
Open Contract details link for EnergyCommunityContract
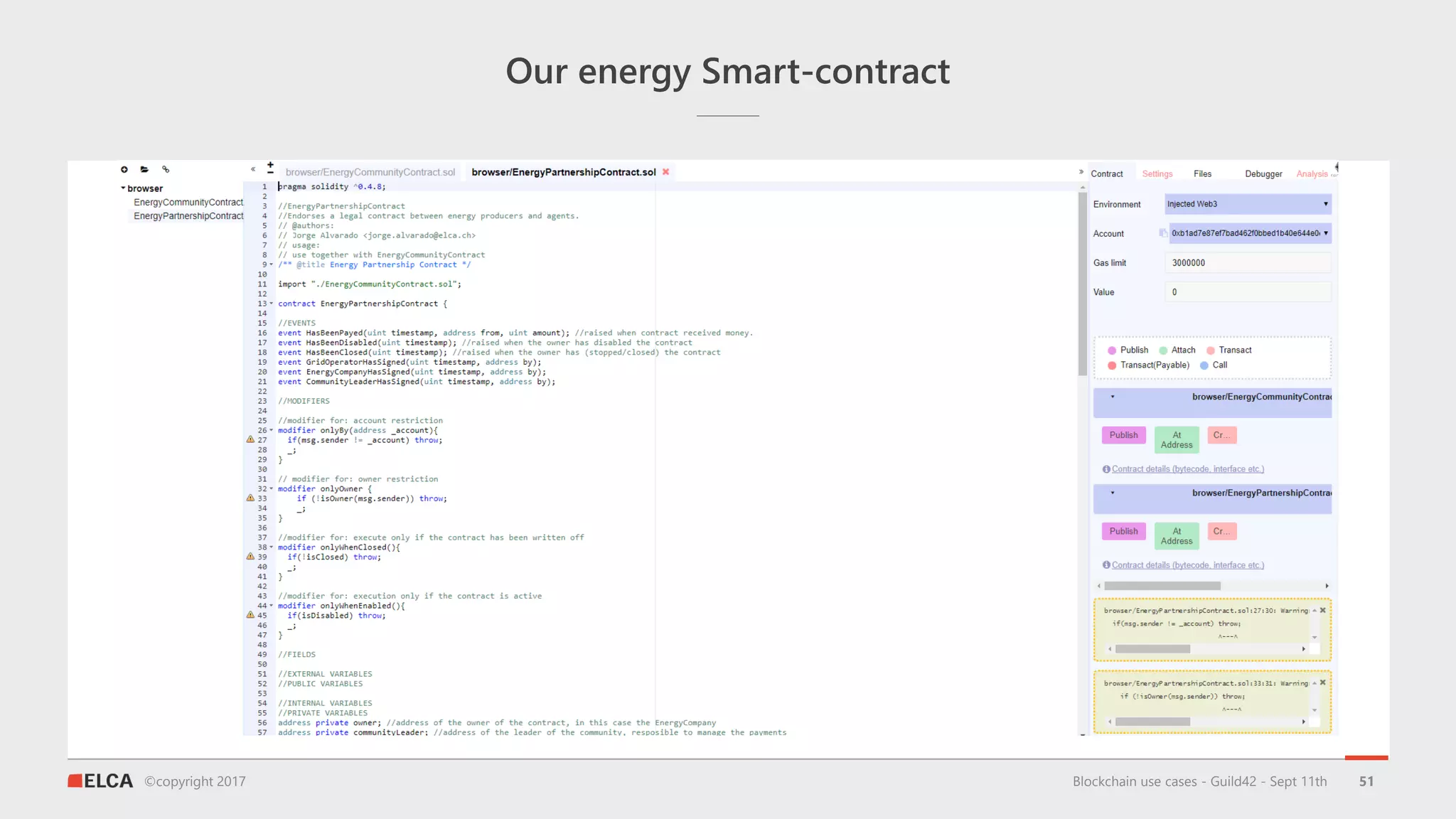click(x=1188, y=469)
